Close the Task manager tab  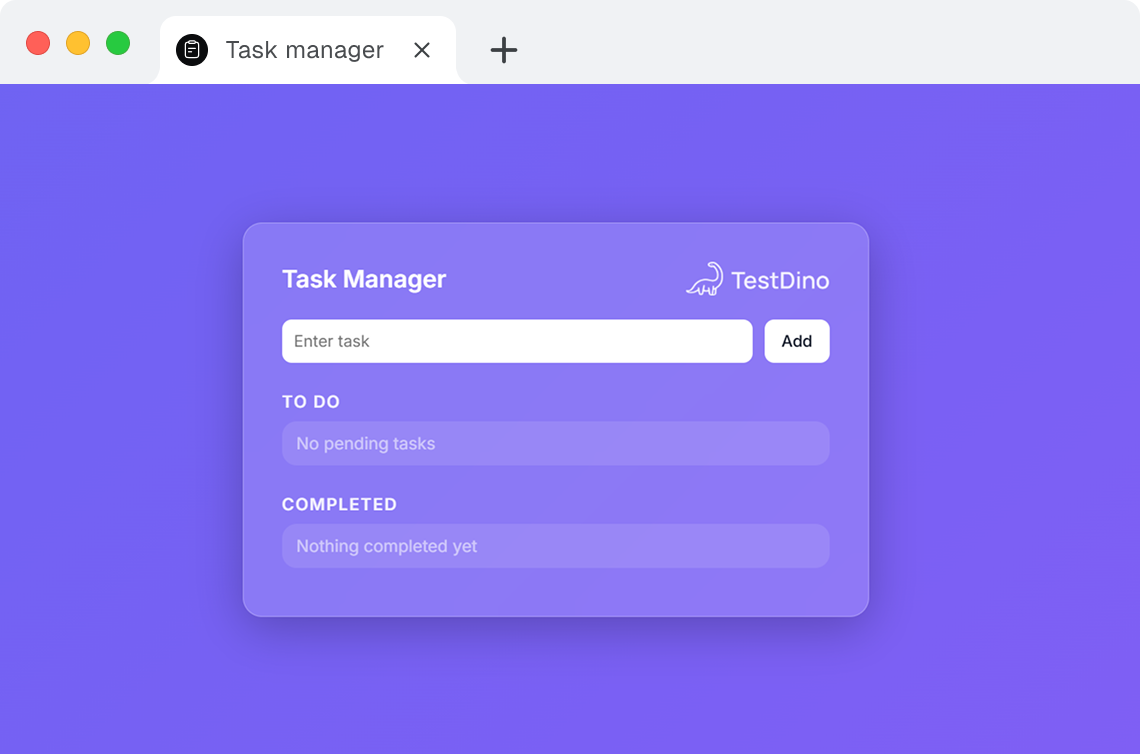coord(422,50)
